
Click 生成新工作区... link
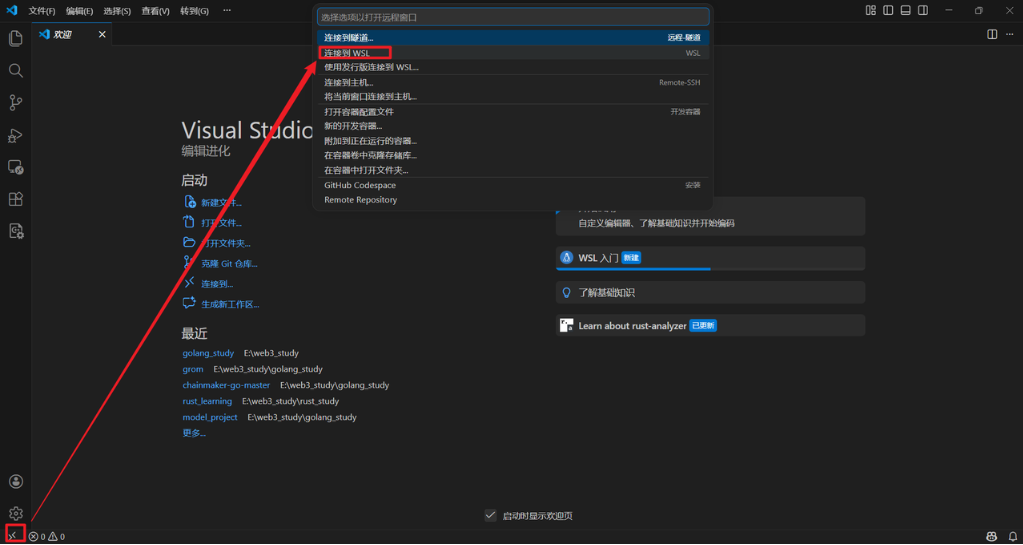(x=230, y=304)
